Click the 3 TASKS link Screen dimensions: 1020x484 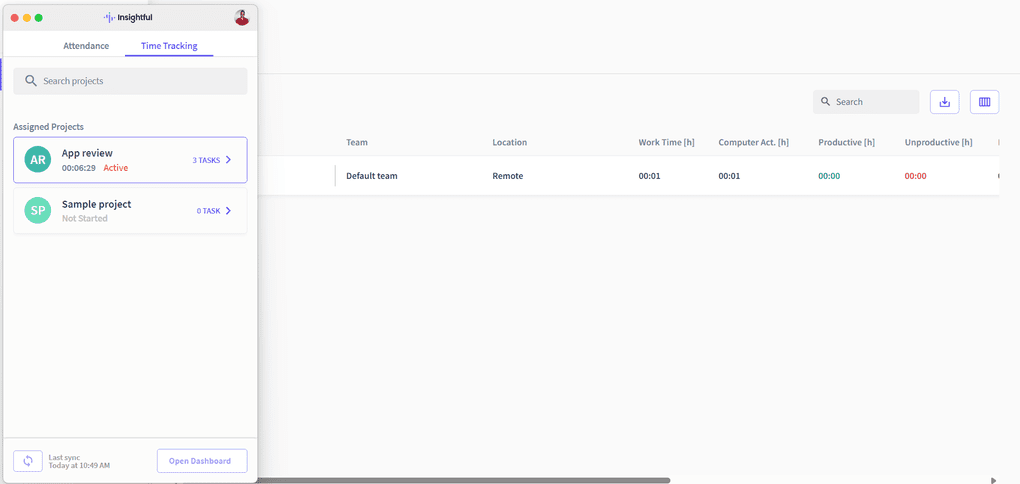206,160
